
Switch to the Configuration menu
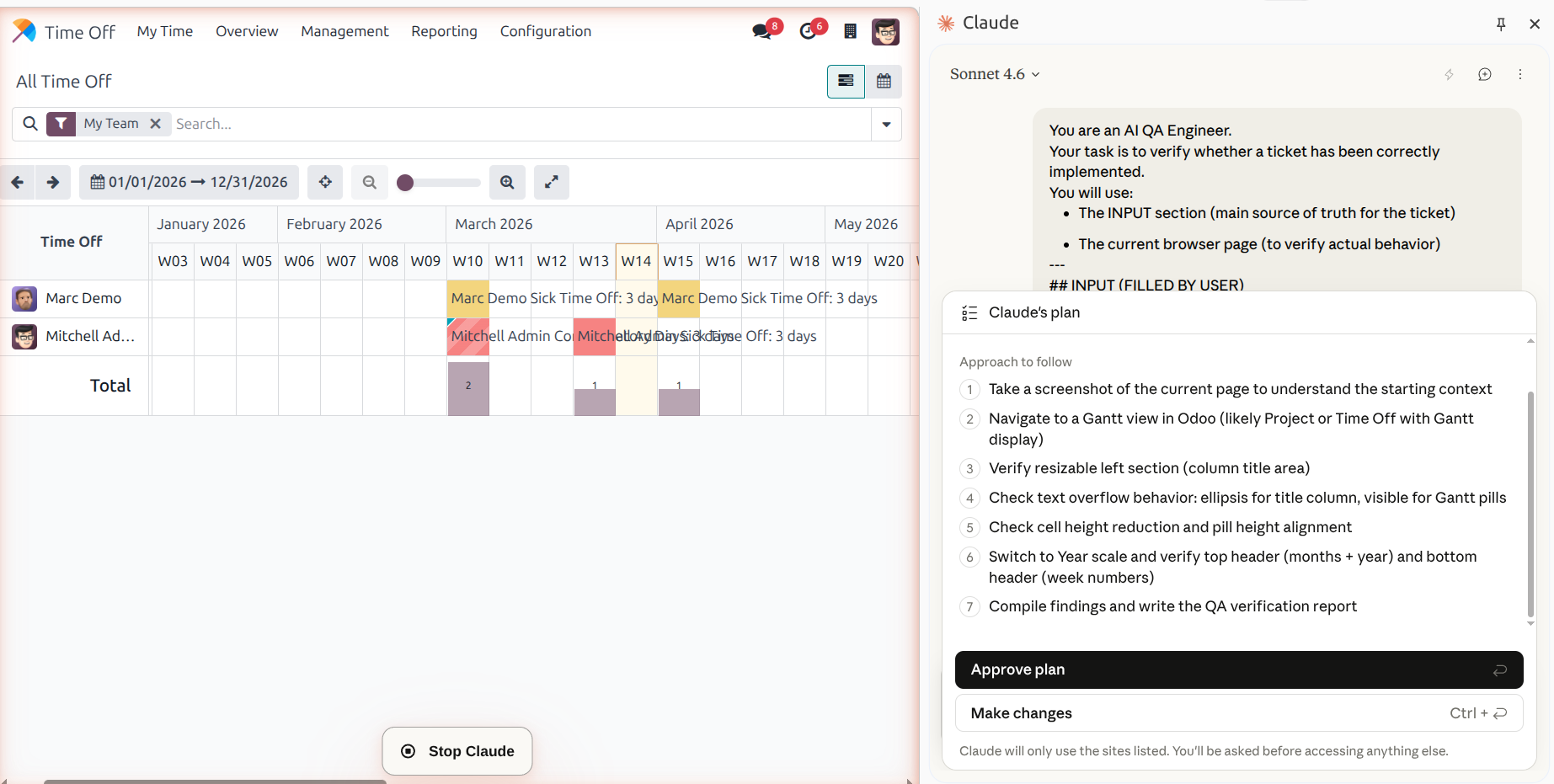[x=545, y=31]
